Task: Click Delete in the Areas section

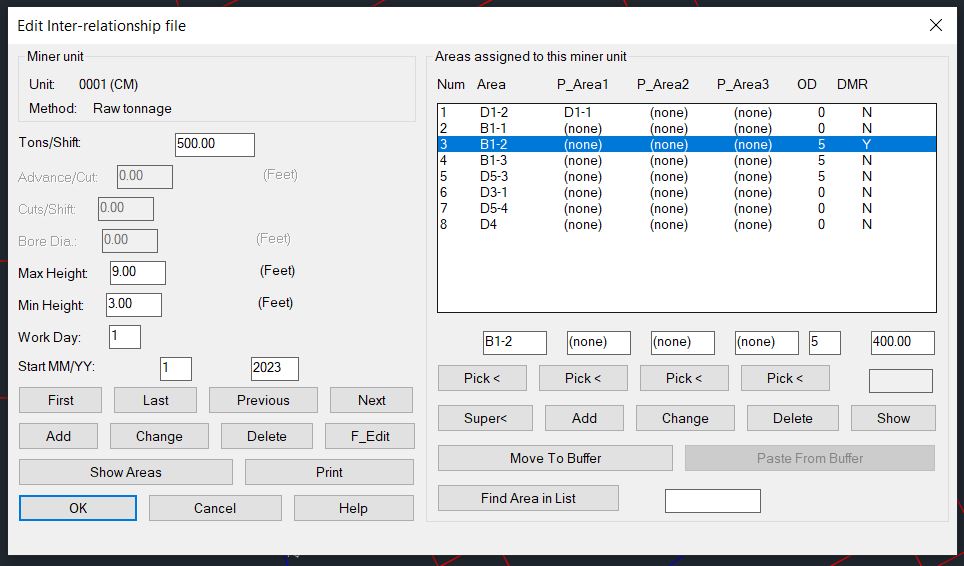Action: pyautogui.click(x=792, y=418)
